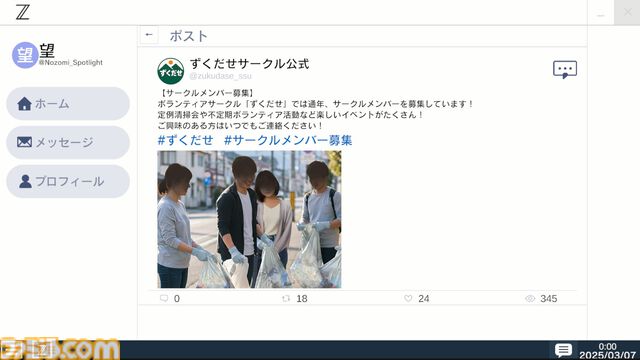
Task: Click the 望 user avatar
Action: (25, 55)
